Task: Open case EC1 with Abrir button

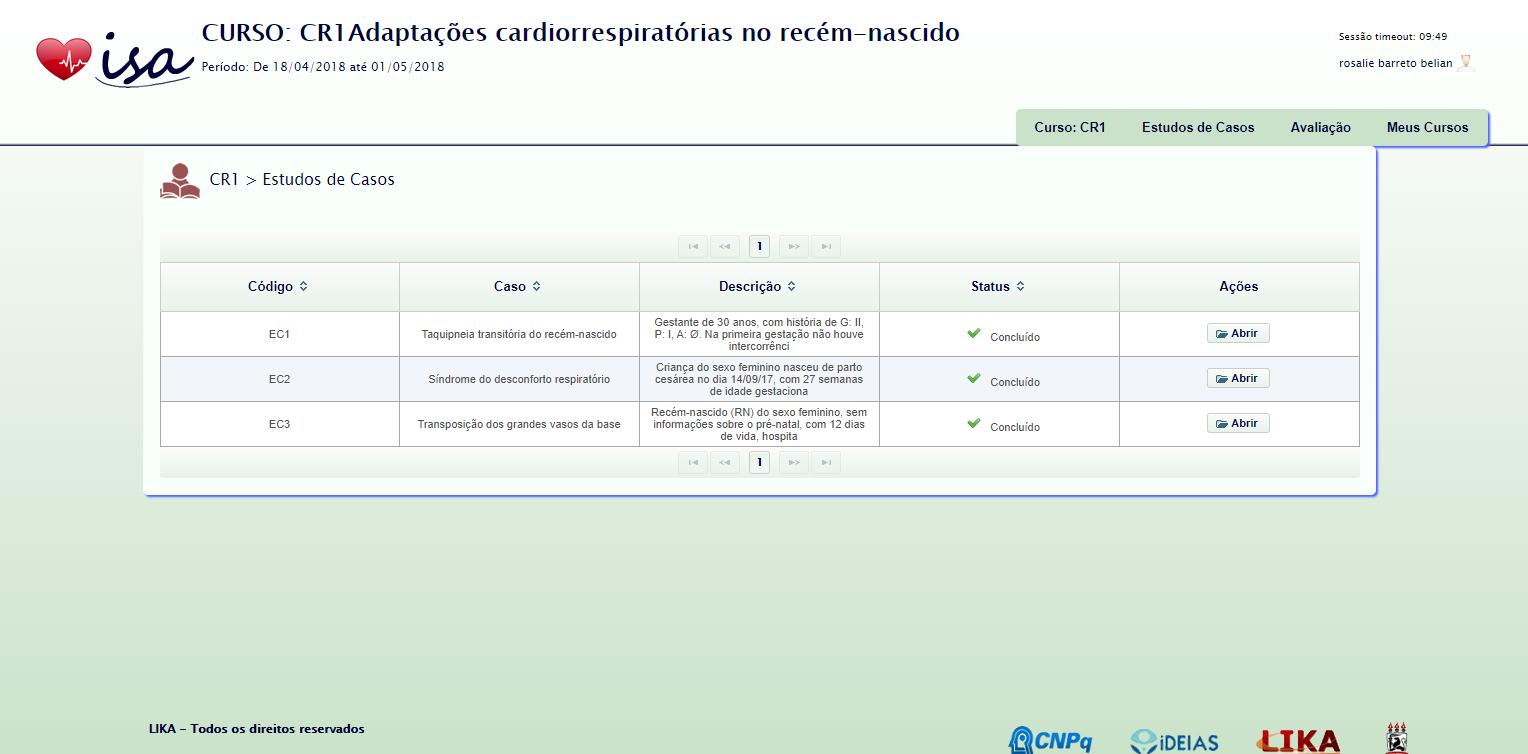Action: point(1238,334)
